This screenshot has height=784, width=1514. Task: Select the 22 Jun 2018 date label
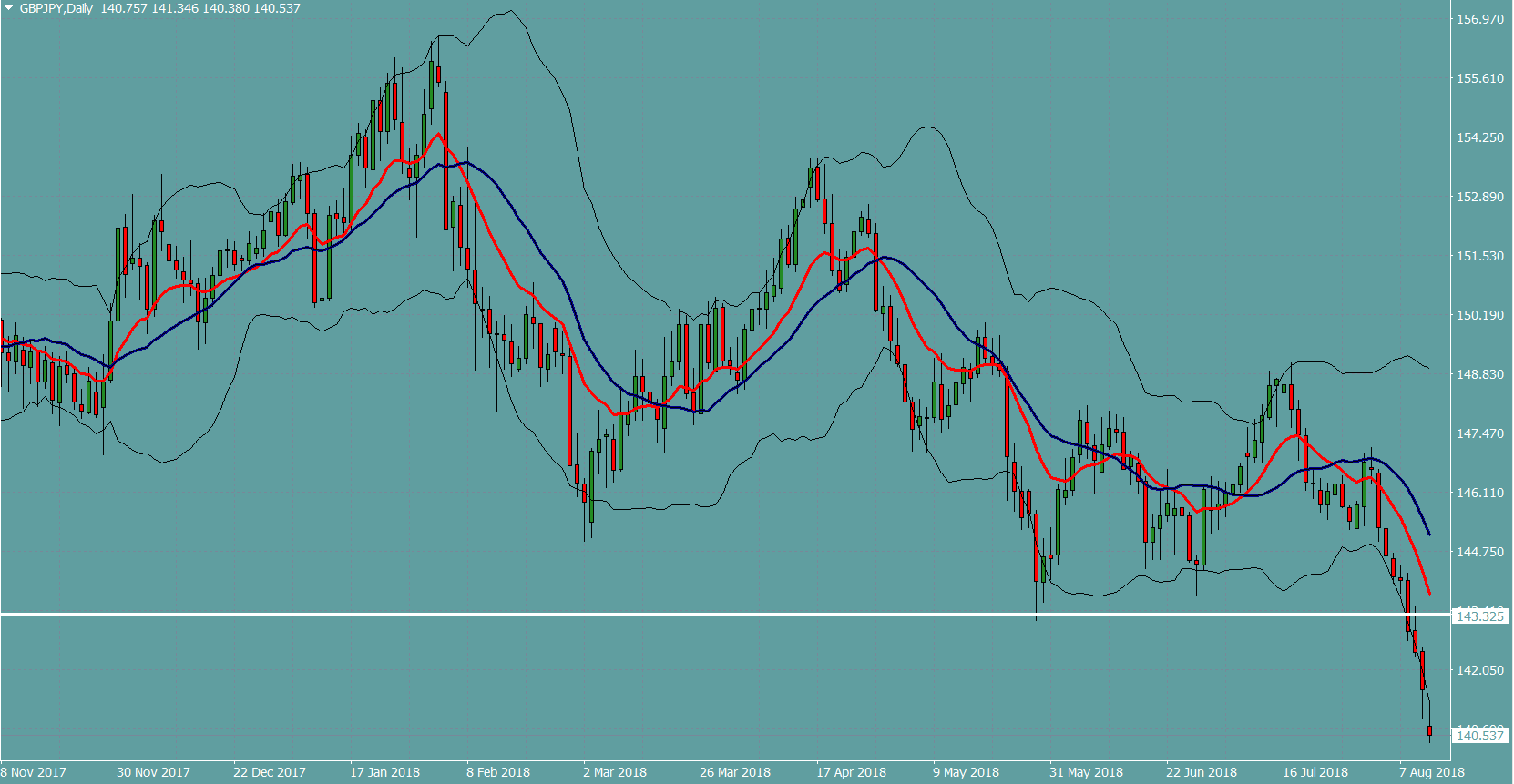point(1202,772)
